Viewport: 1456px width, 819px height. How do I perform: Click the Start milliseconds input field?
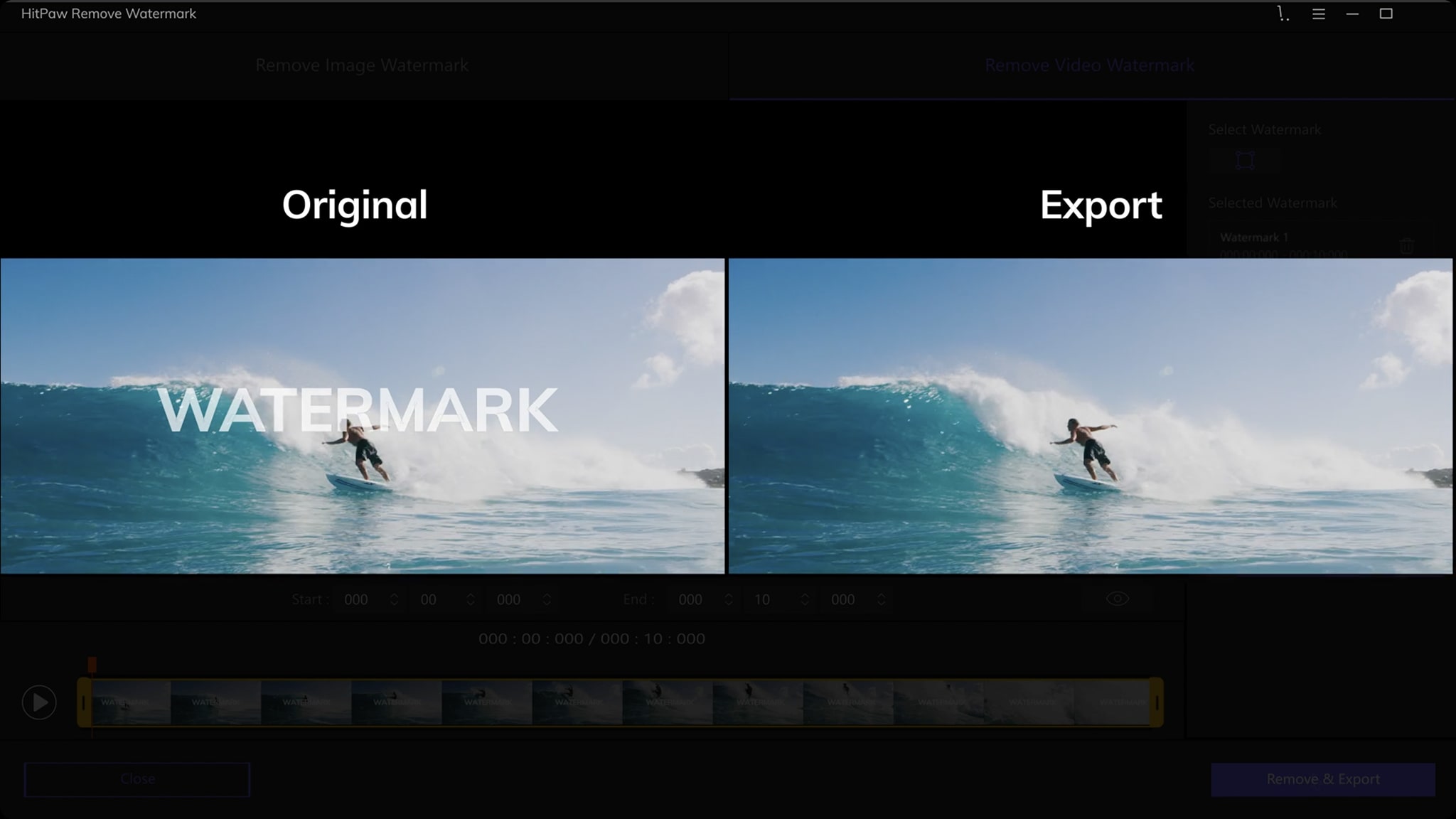tap(509, 599)
